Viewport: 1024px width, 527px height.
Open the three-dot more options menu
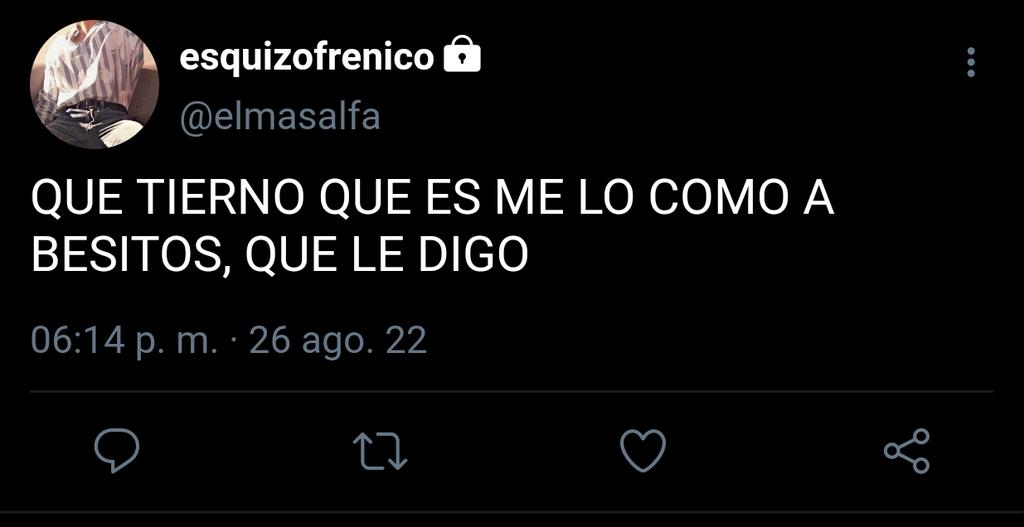pos(971,63)
